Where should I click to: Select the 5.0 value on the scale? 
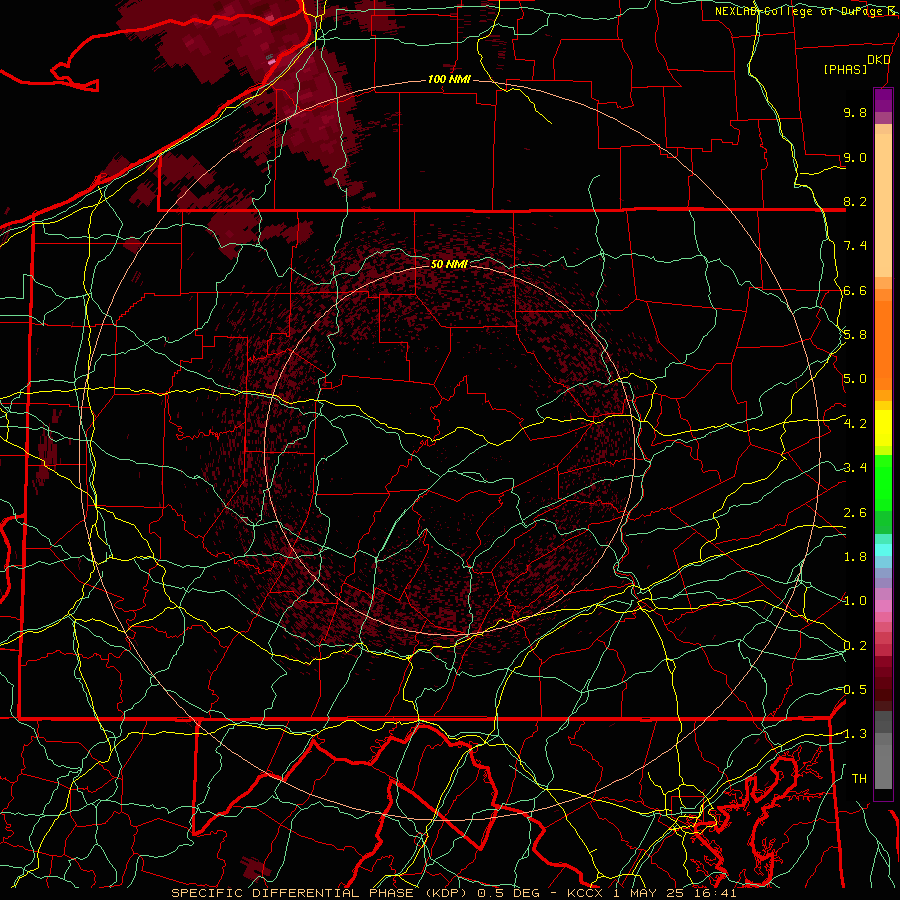pyautogui.click(x=855, y=379)
